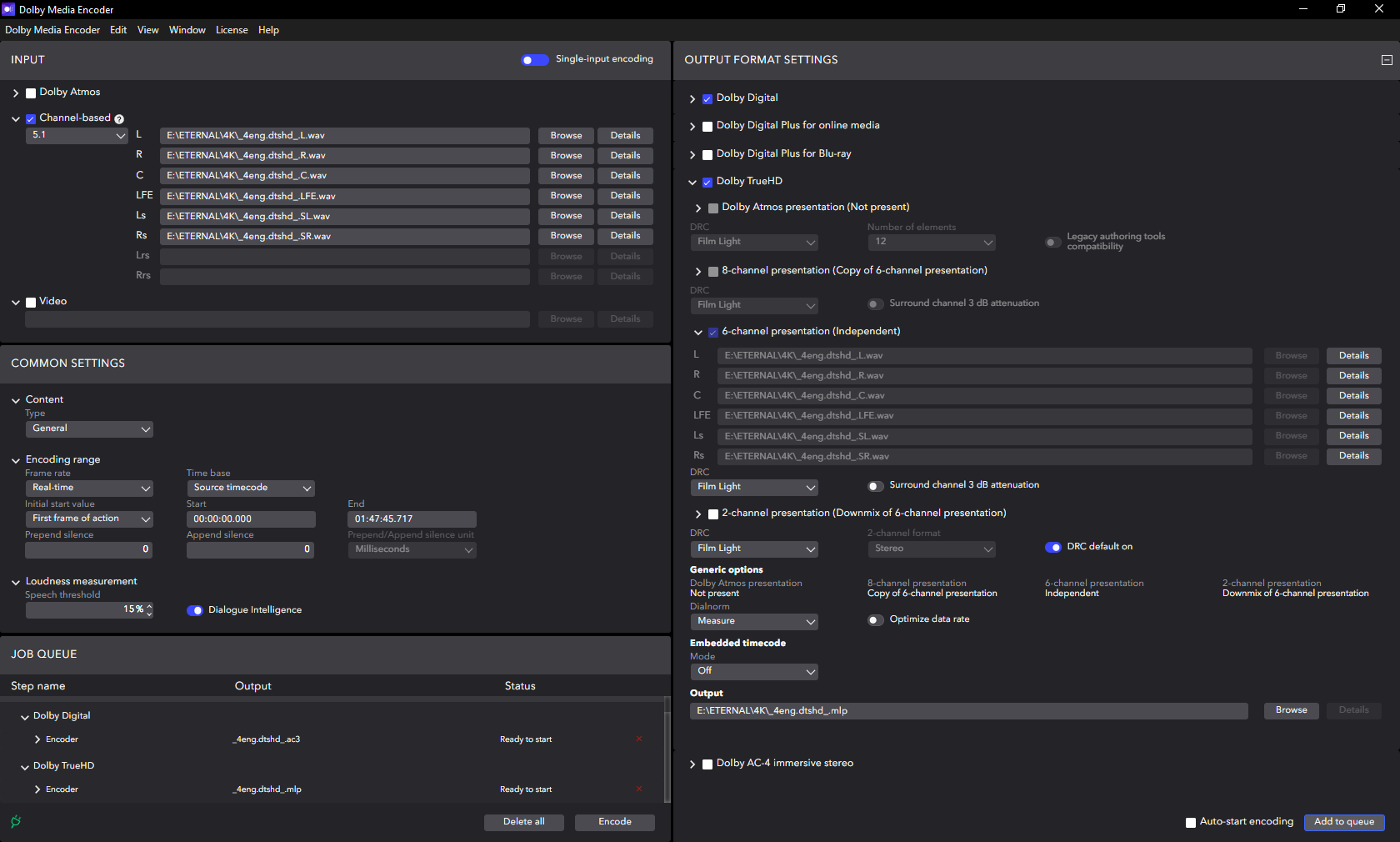Enable the Auto-start encoding checkbox

(1191, 823)
